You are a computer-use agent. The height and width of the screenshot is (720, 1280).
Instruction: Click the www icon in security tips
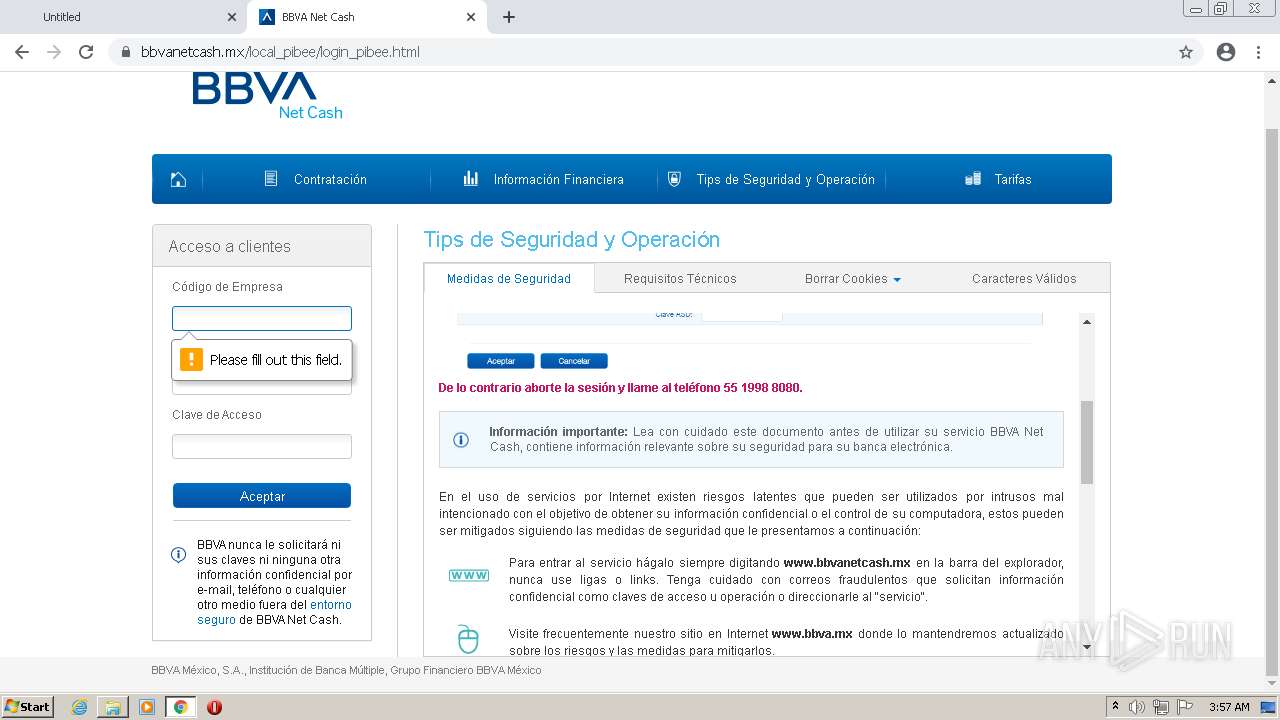468,575
